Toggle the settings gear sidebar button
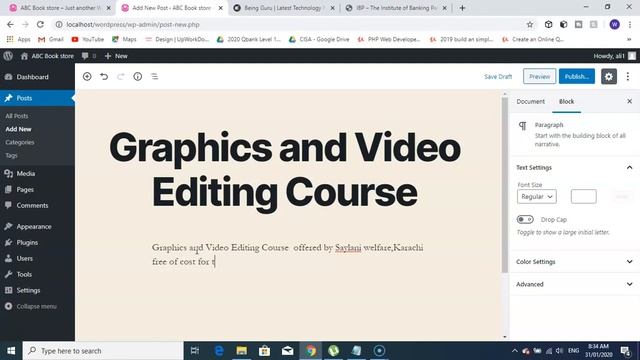The width and height of the screenshot is (640, 360). 609,76
